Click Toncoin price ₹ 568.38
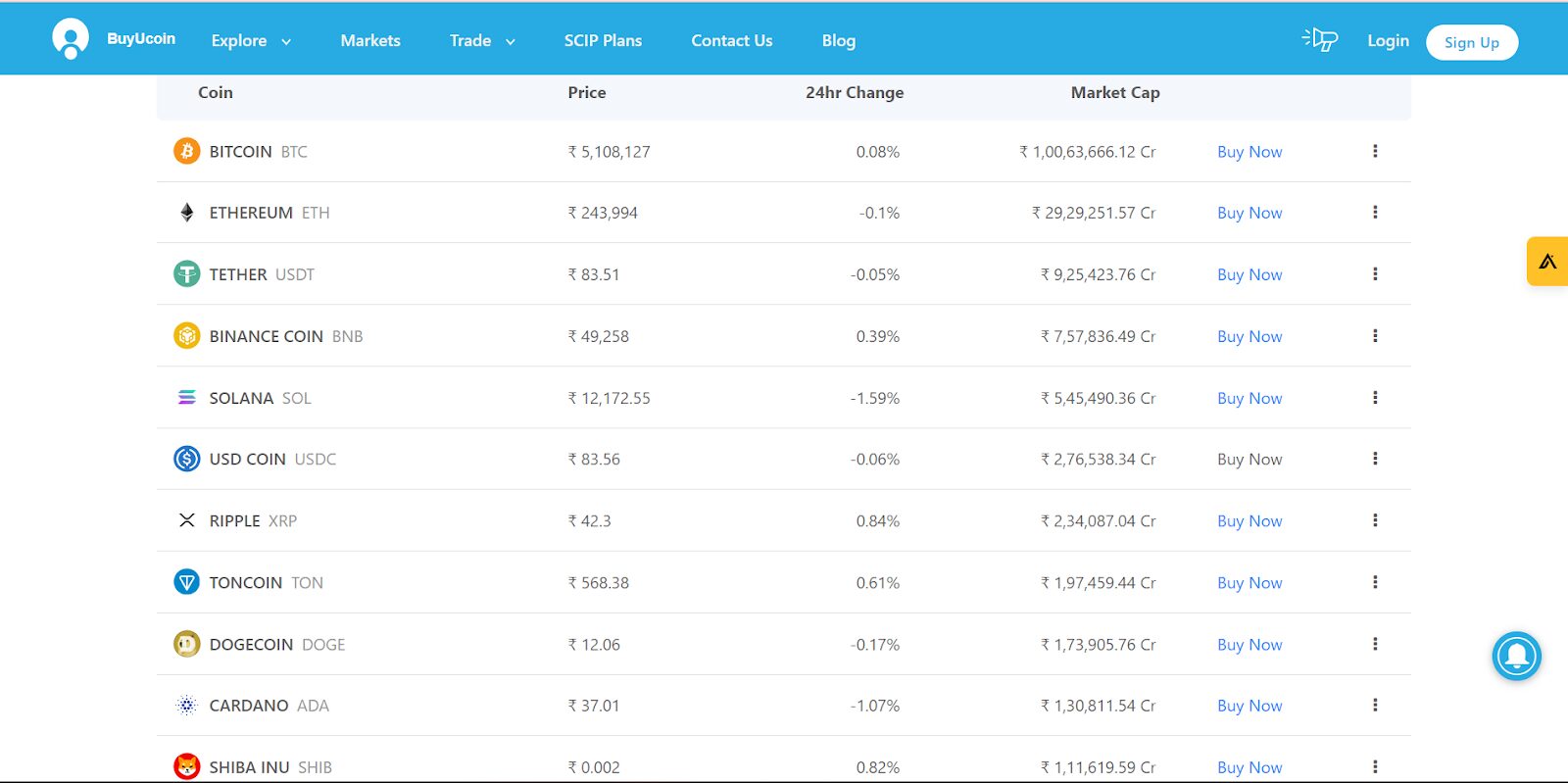Image resolution: width=1568 pixels, height=783 pixels. coord(598,582)
